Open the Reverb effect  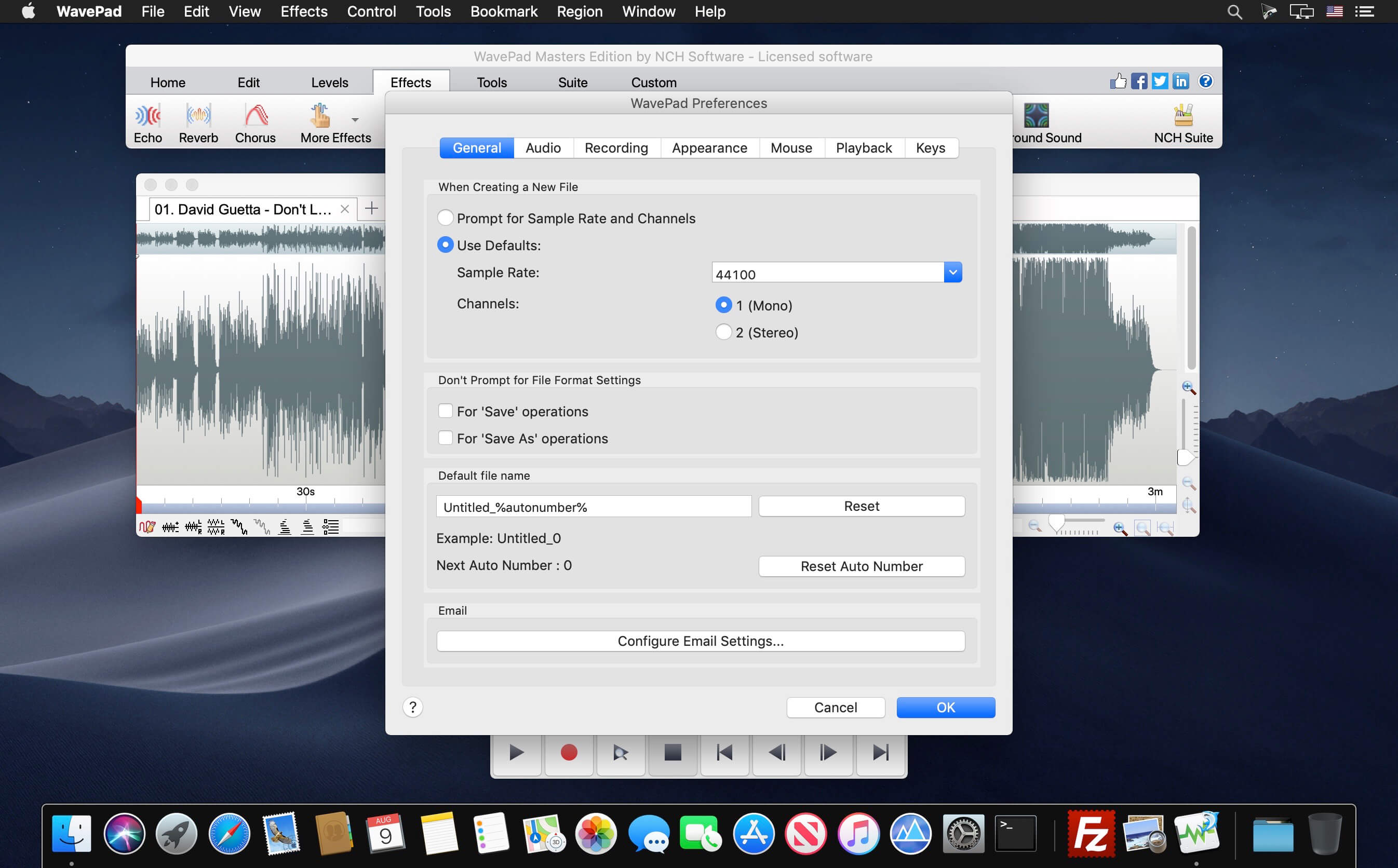coord(198,116)
